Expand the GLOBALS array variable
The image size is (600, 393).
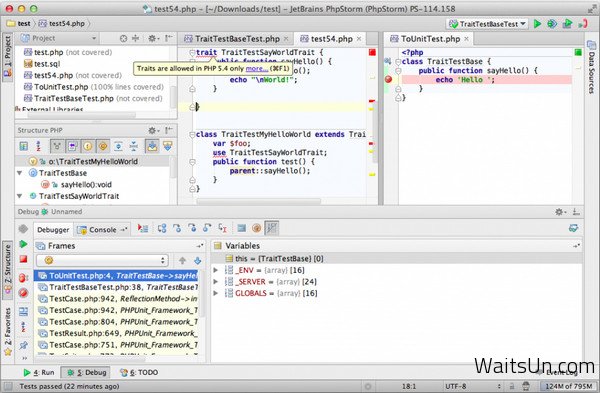click(x=216, y=293)
